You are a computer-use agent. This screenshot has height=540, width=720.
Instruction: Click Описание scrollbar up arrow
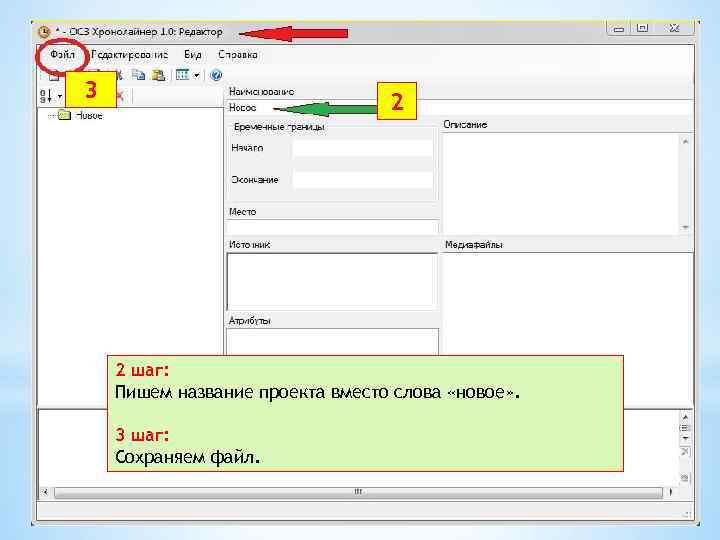685,141
